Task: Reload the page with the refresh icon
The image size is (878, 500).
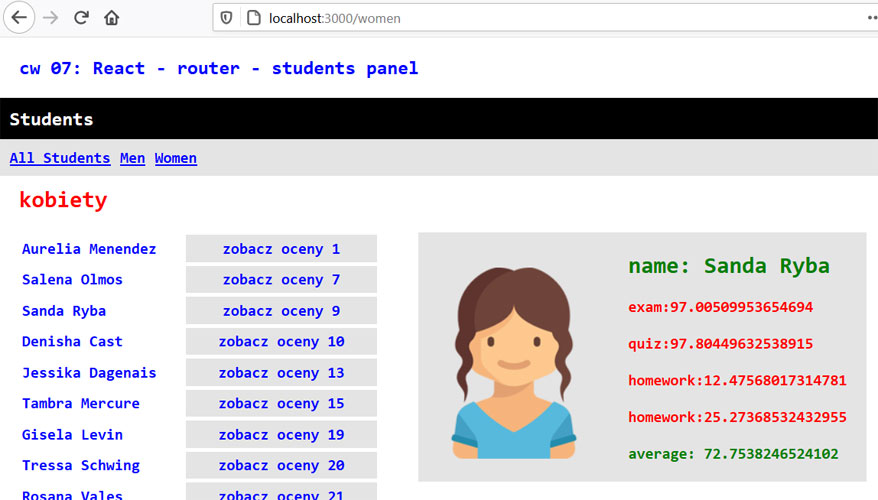Action: coord(81,18)
